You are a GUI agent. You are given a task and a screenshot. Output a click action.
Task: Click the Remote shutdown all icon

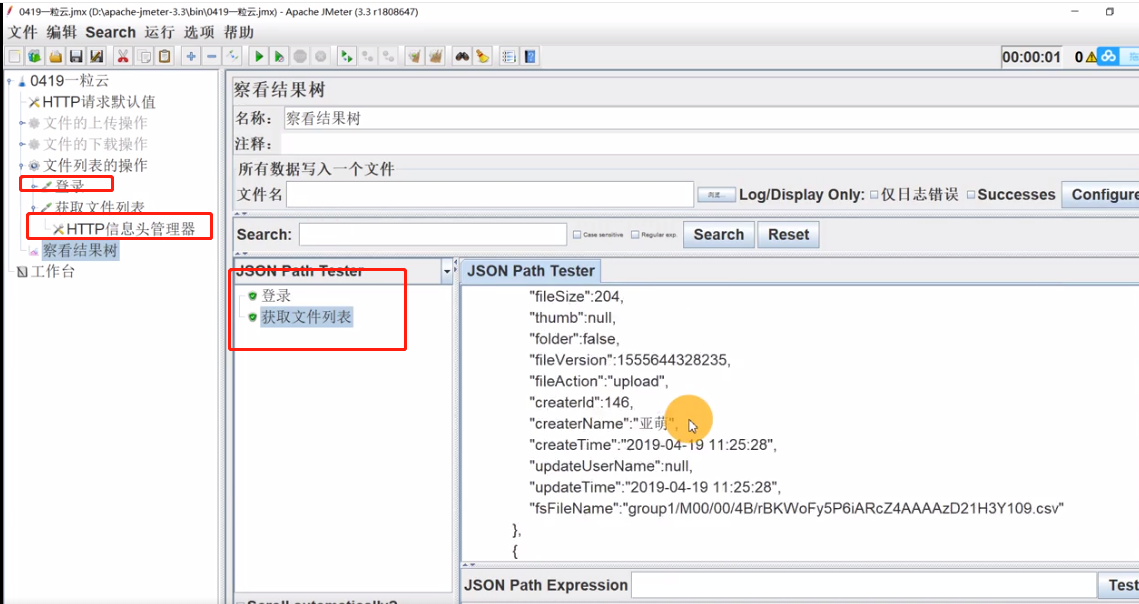point(389,56)
